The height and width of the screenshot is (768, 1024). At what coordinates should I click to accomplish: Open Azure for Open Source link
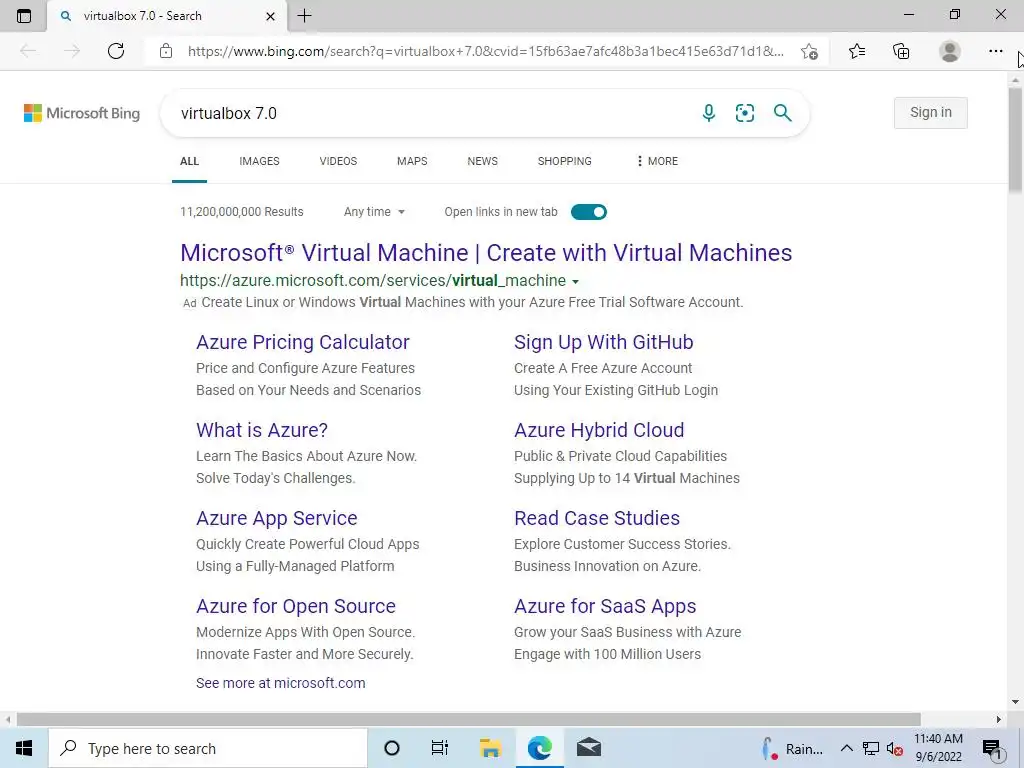point(296,606)
